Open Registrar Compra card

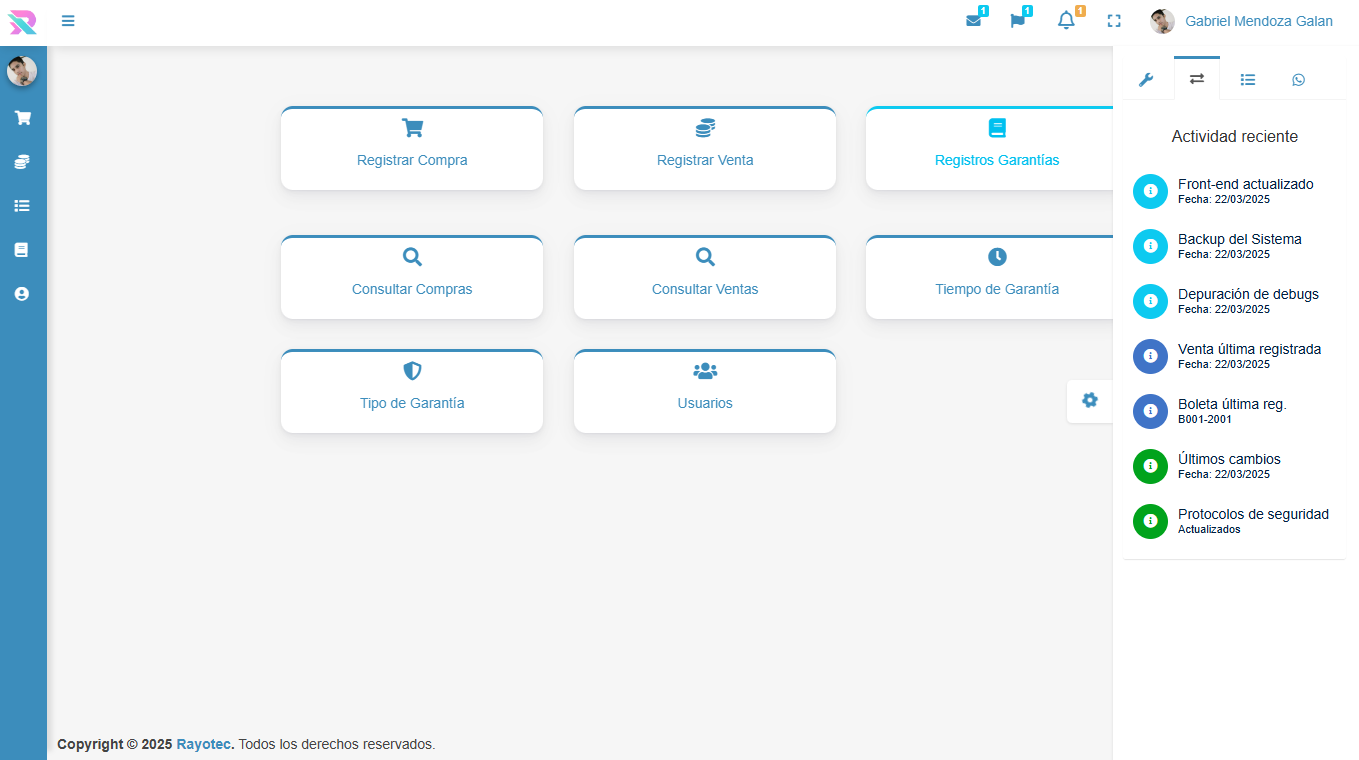412,148
